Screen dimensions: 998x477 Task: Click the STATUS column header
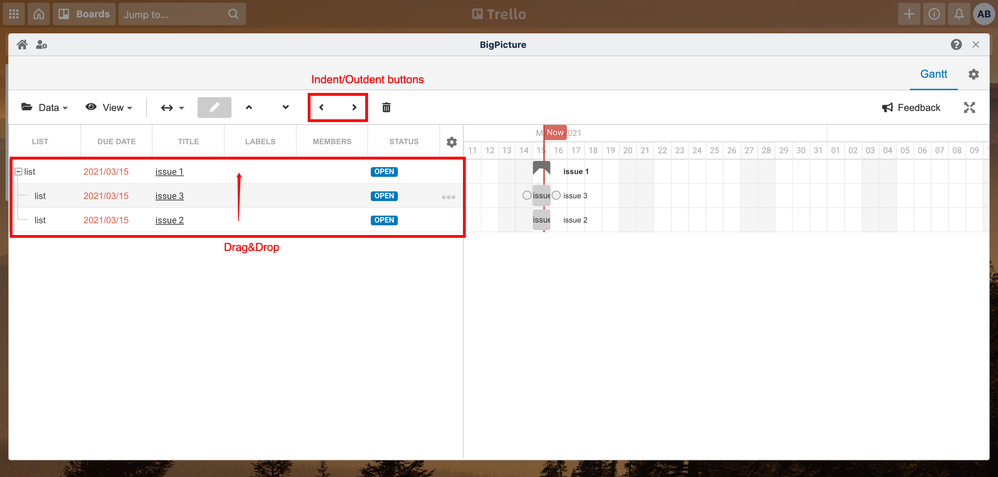click(x=404, y=141)
